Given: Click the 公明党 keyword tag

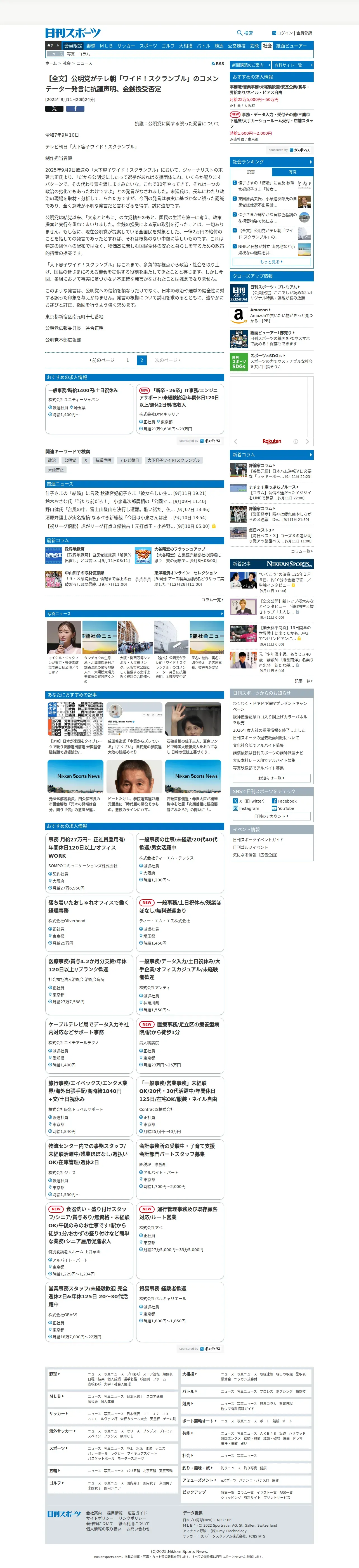Looking at the screenshot, I should [x=71, y=460].
